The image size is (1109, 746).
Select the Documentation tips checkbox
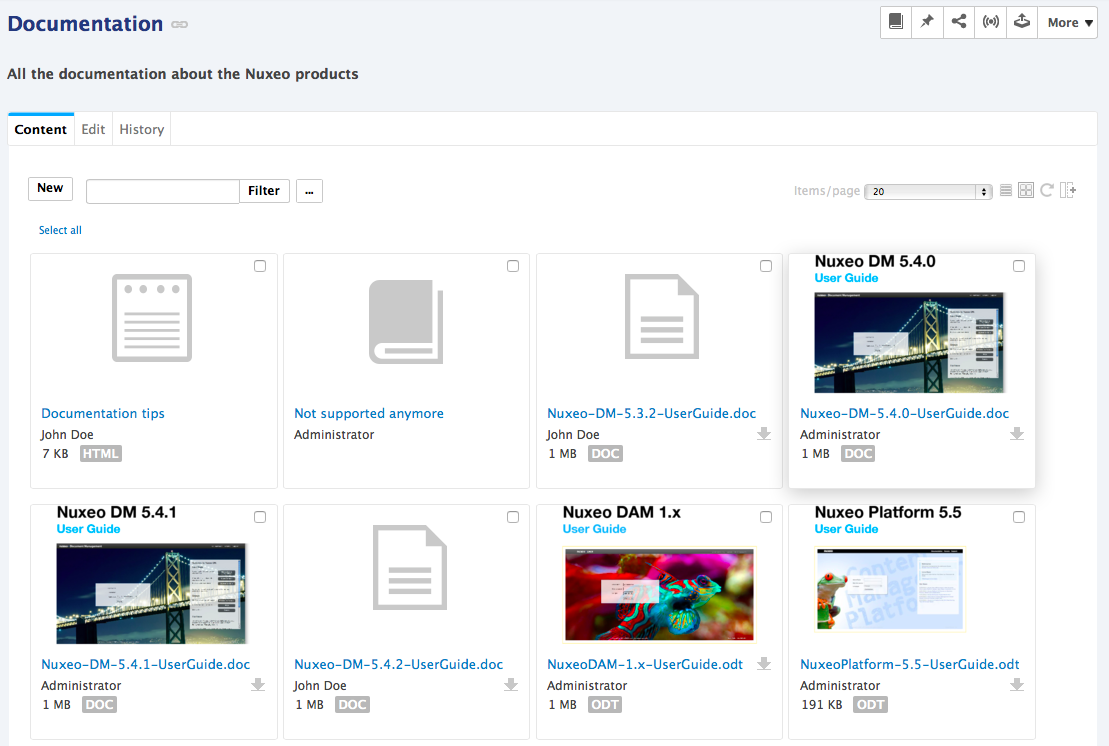[260, 266]
